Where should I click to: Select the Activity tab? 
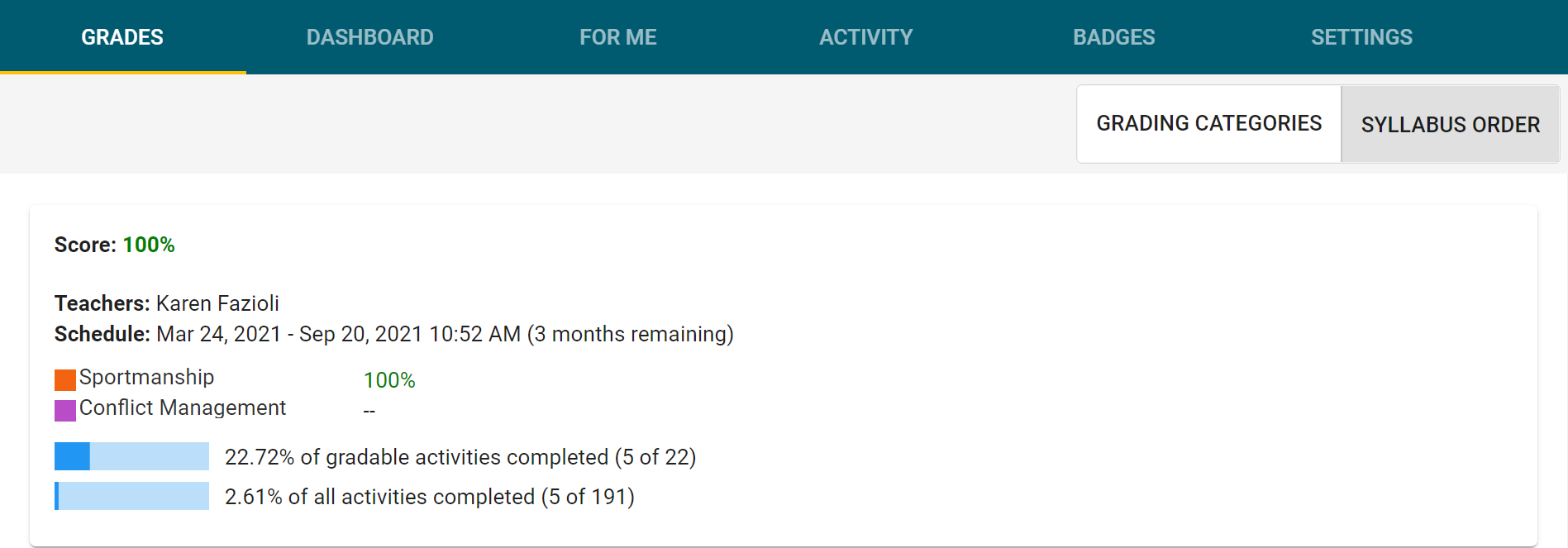tap(865, 37)
